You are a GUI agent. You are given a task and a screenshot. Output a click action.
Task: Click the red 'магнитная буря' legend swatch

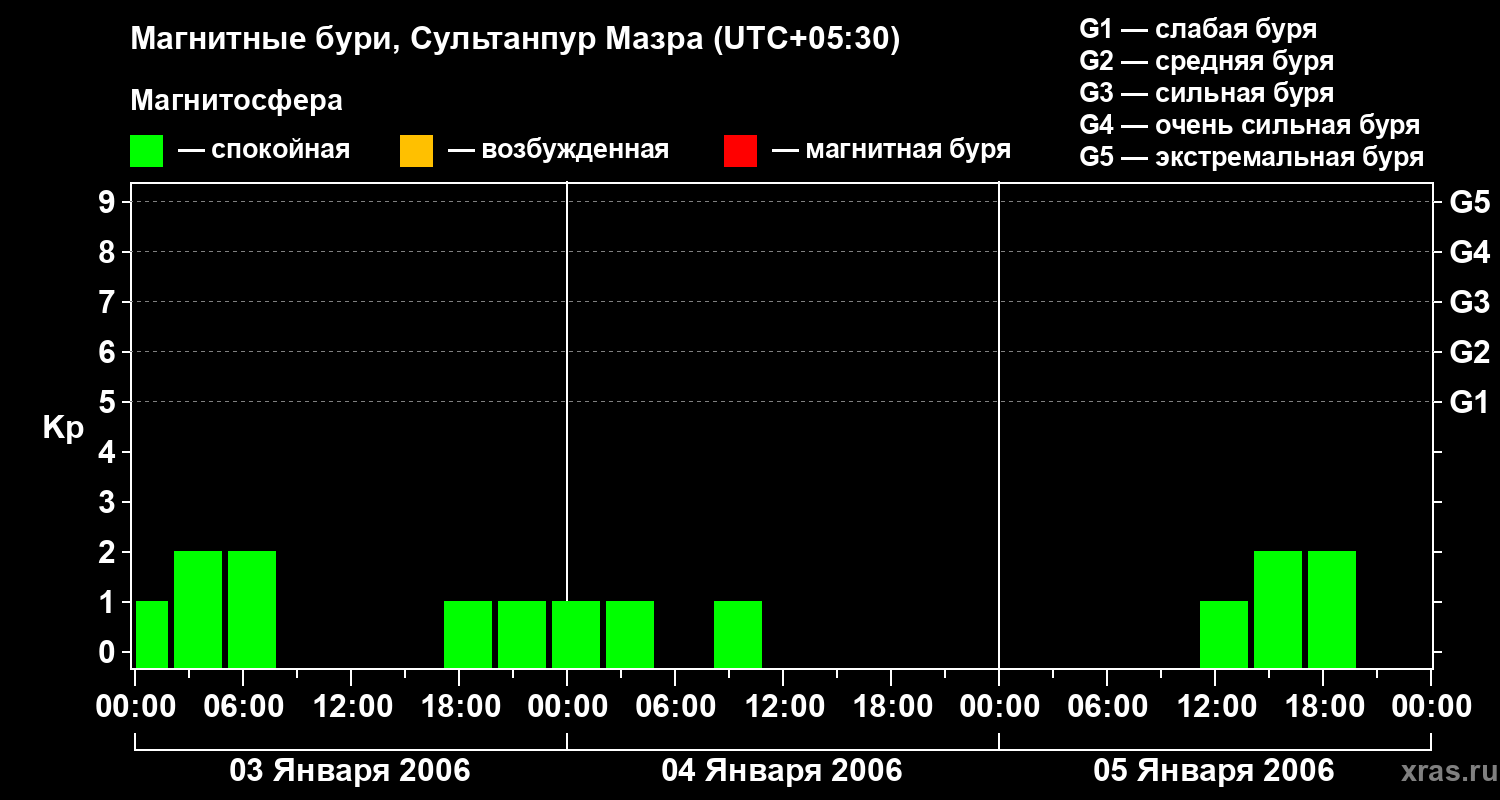coord(740,151)
